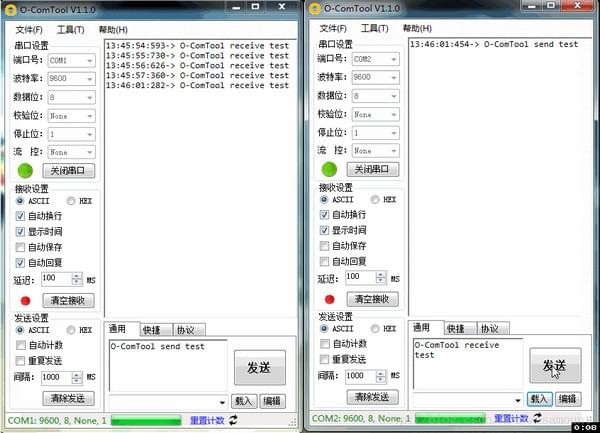Viewport: 600px width, 433px height.
Task: Click the refresh counter arrows icon in COM1 status bar
Action: click(233, 420)
